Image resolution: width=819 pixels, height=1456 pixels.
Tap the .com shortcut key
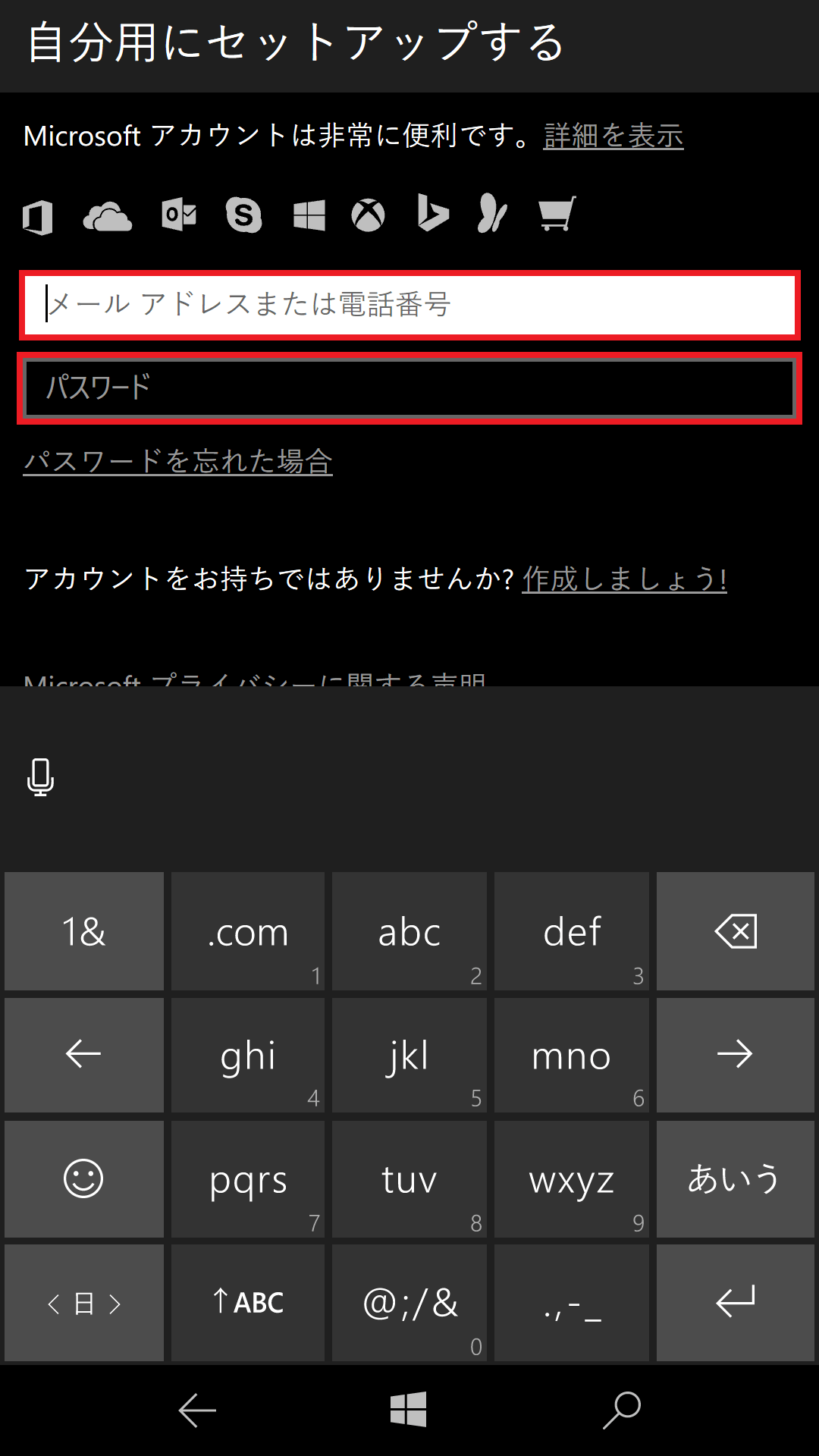tap(248, 931)
